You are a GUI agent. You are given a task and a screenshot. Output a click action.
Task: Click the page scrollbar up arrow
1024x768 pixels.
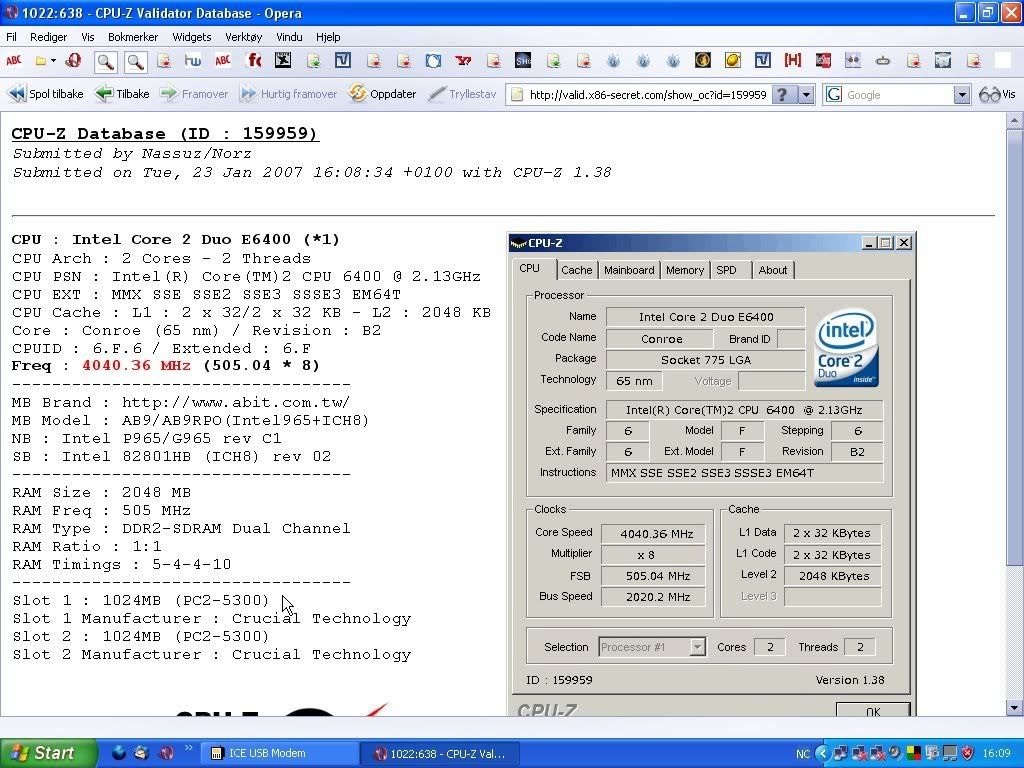[1014, 120]
